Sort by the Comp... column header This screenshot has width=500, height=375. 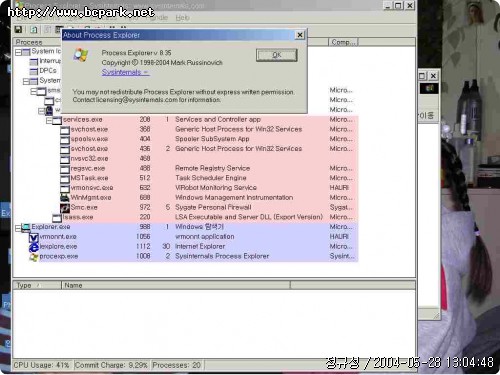click(x=343, y=42)
